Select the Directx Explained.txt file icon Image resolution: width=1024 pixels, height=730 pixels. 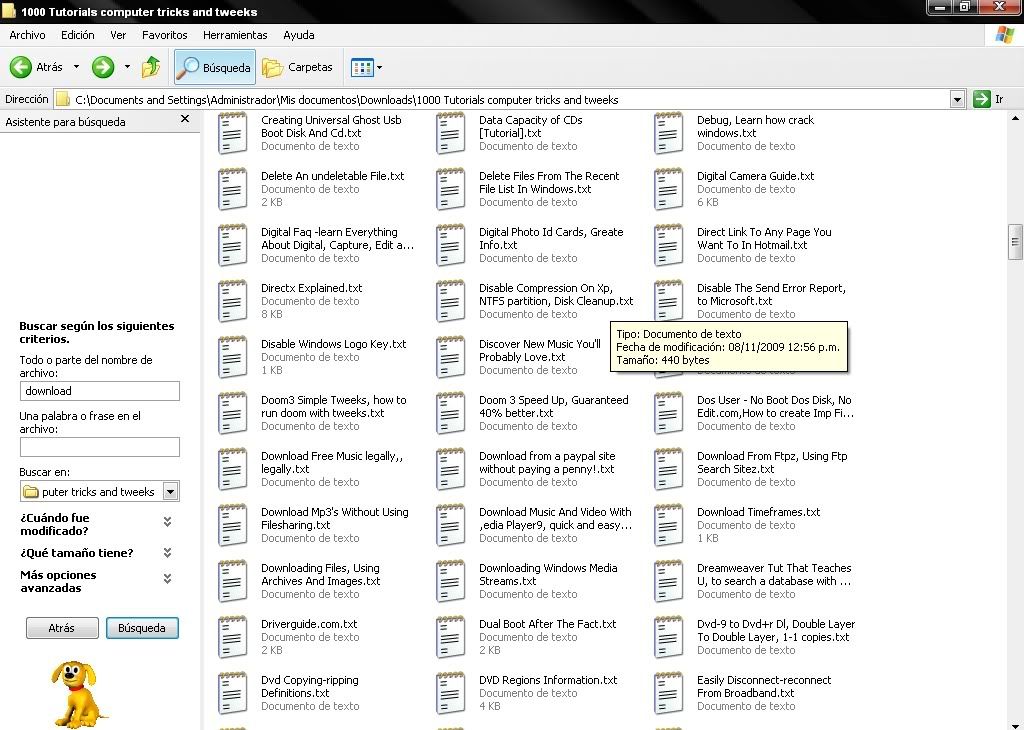[x=233, y=300]
